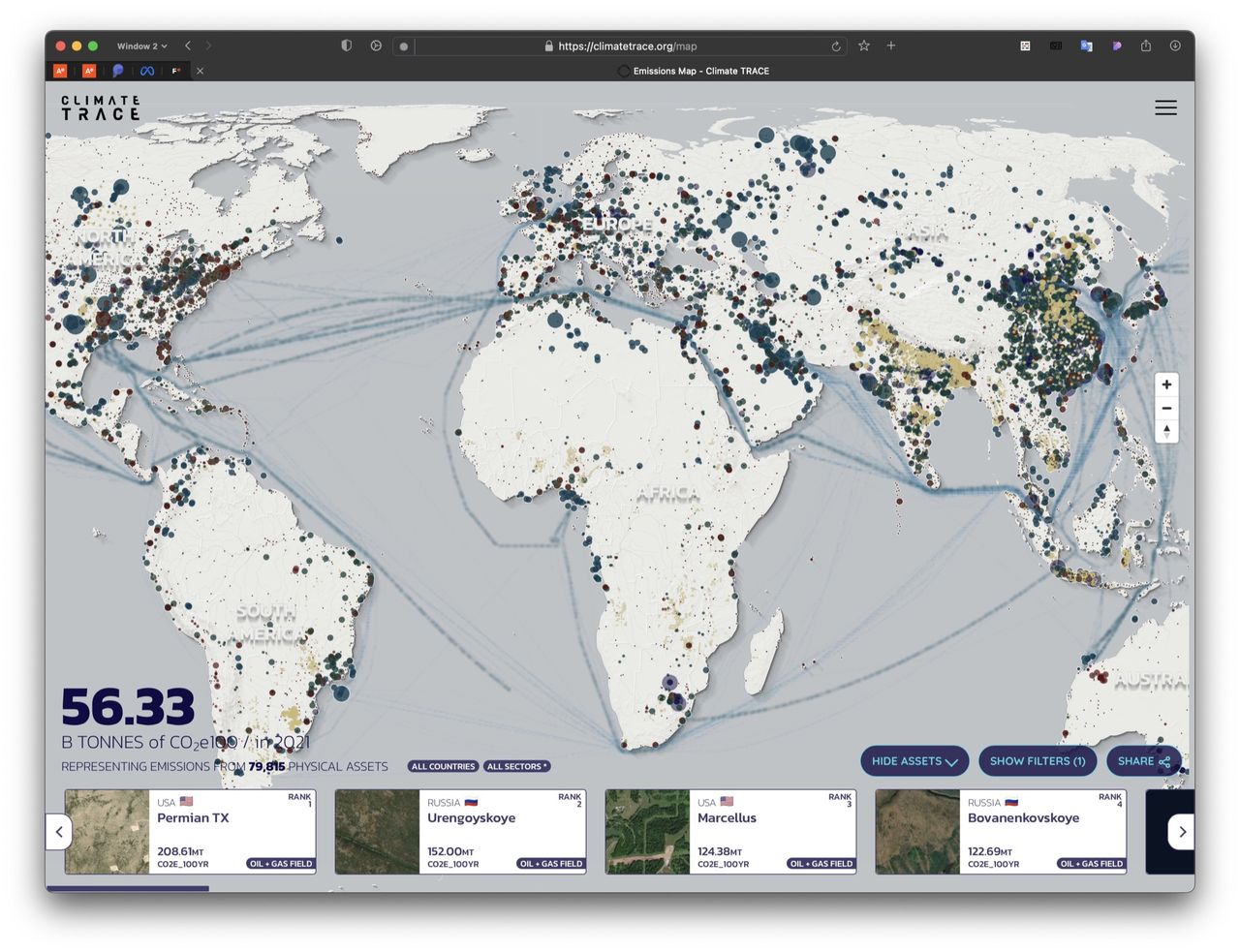Select the Permian TX asset card

pos(190,831)
